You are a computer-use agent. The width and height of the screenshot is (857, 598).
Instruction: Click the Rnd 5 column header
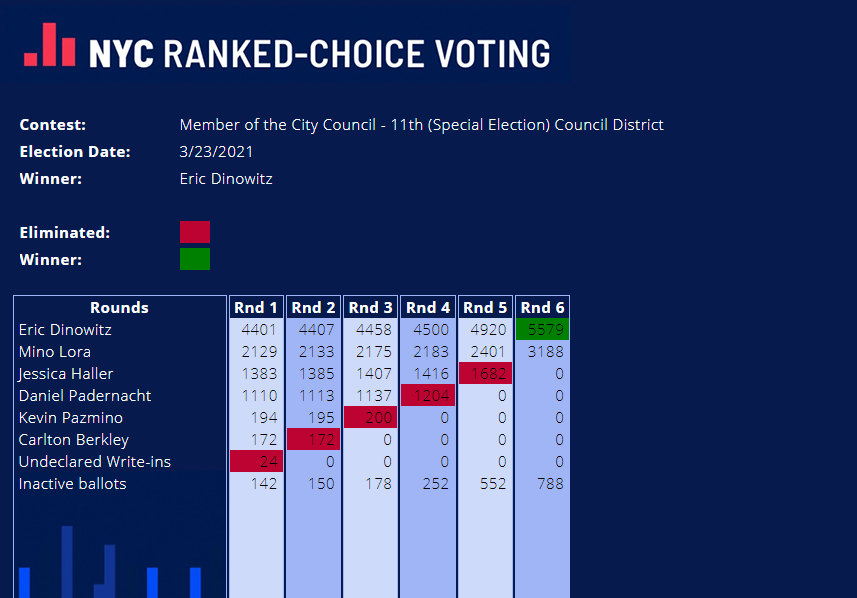(x=485, y=307)
